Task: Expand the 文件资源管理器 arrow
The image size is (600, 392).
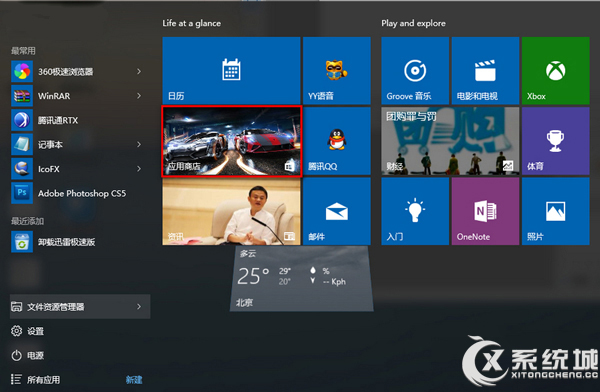Action: (x=139, y=307)
